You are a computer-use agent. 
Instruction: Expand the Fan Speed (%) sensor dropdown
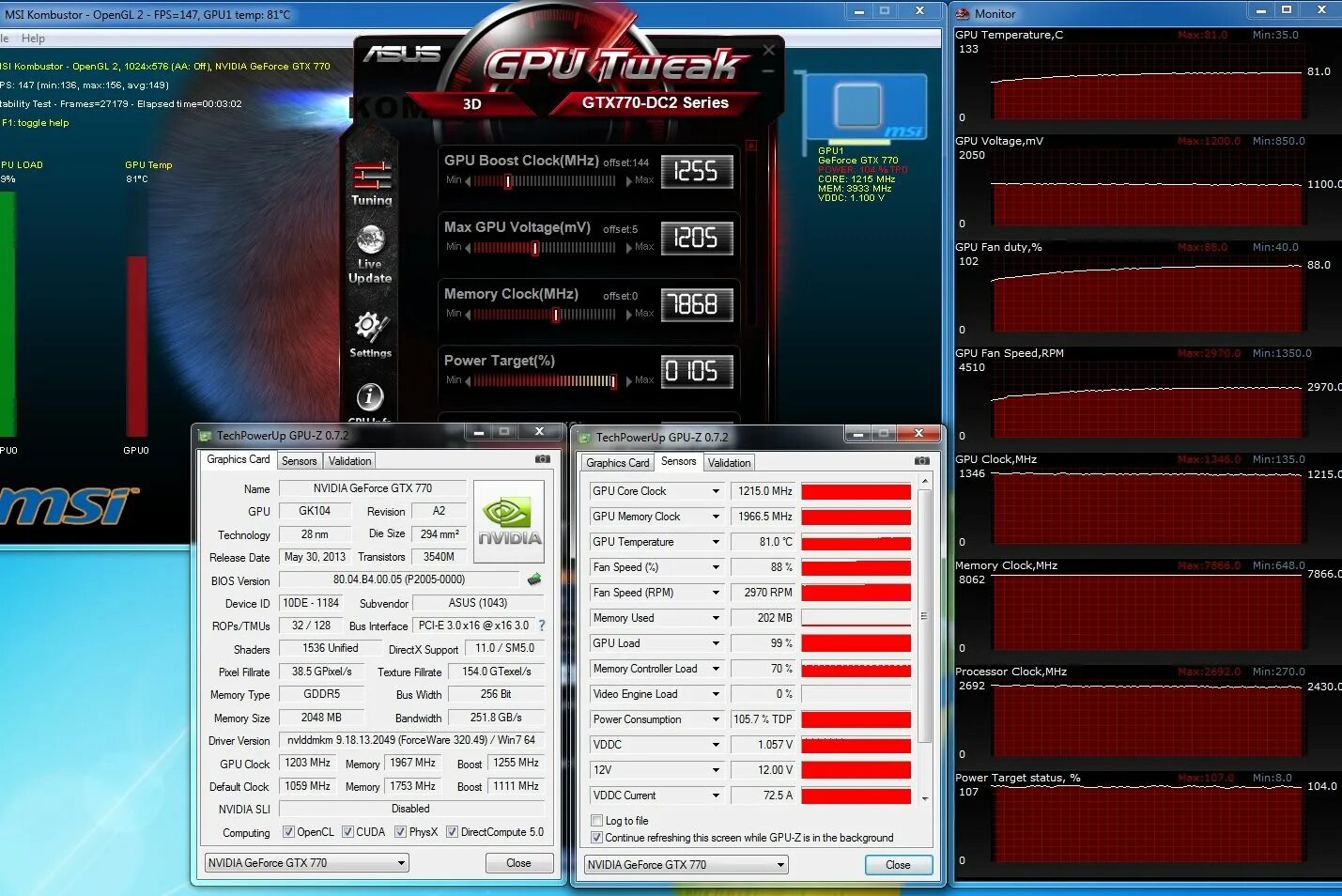coord(716,567)
